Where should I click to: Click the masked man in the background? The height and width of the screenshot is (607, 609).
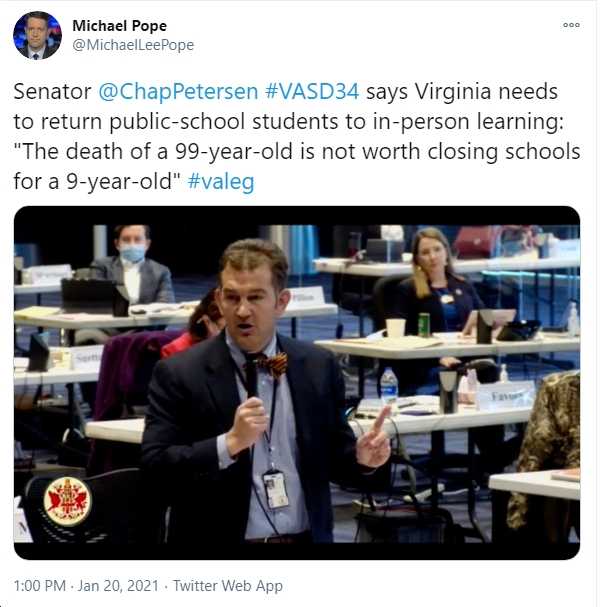tap(132, 265)
